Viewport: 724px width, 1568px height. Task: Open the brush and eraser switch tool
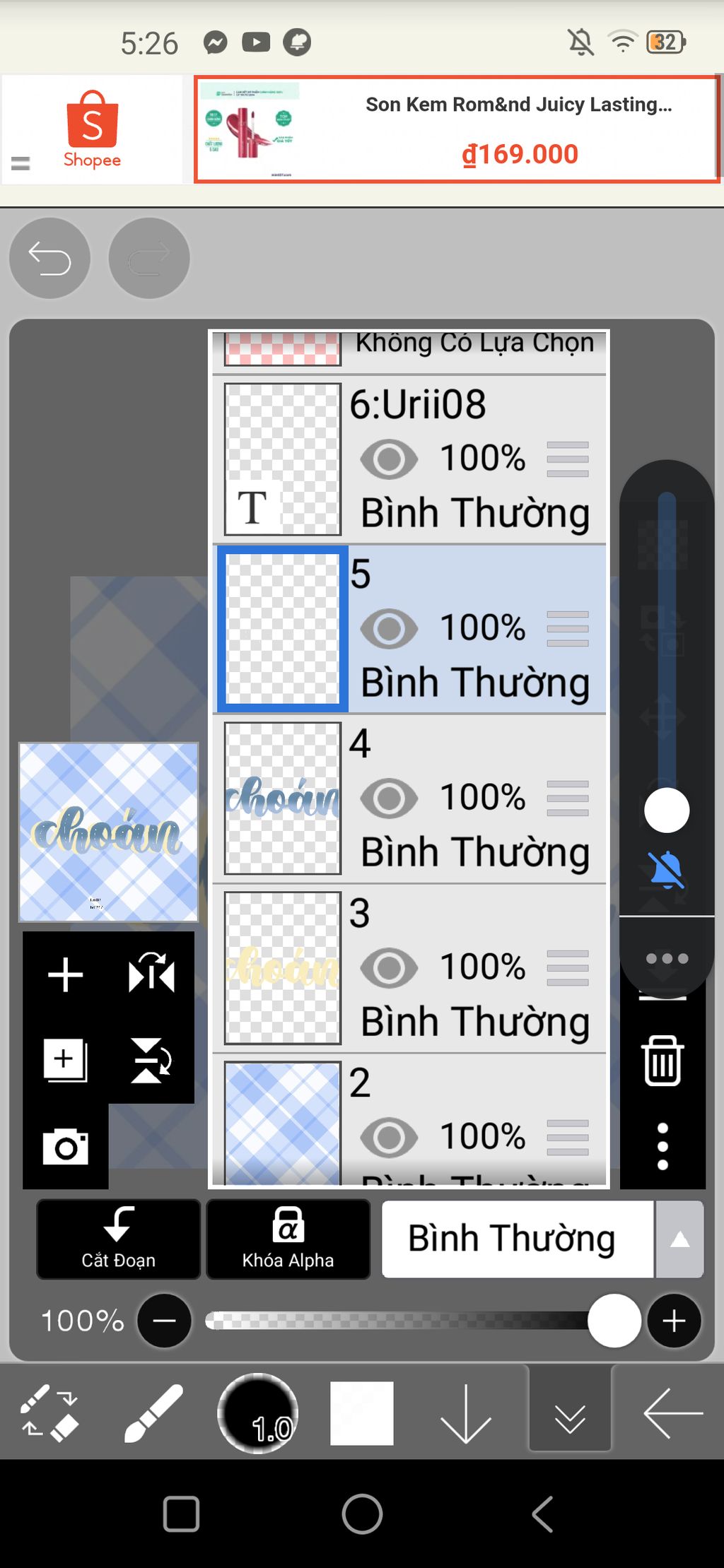click(x=49, y=1413)
